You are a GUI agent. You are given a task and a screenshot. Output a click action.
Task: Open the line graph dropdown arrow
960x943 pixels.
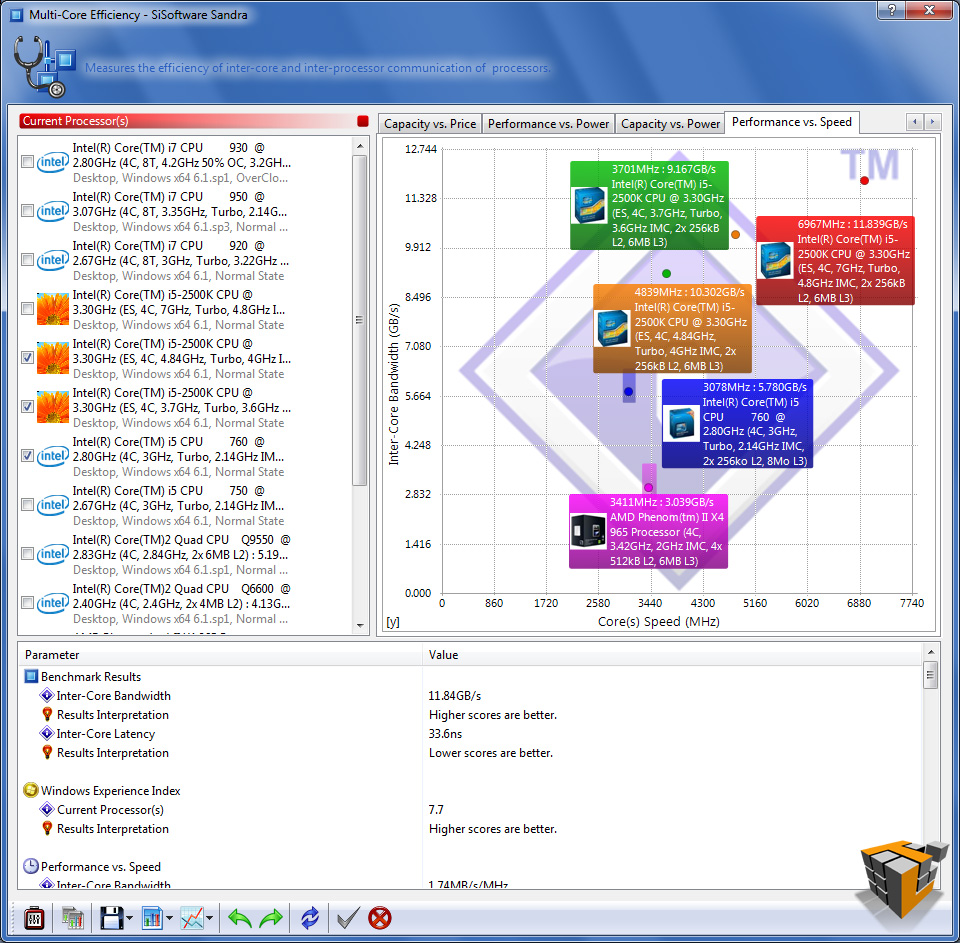pos(209,919)
